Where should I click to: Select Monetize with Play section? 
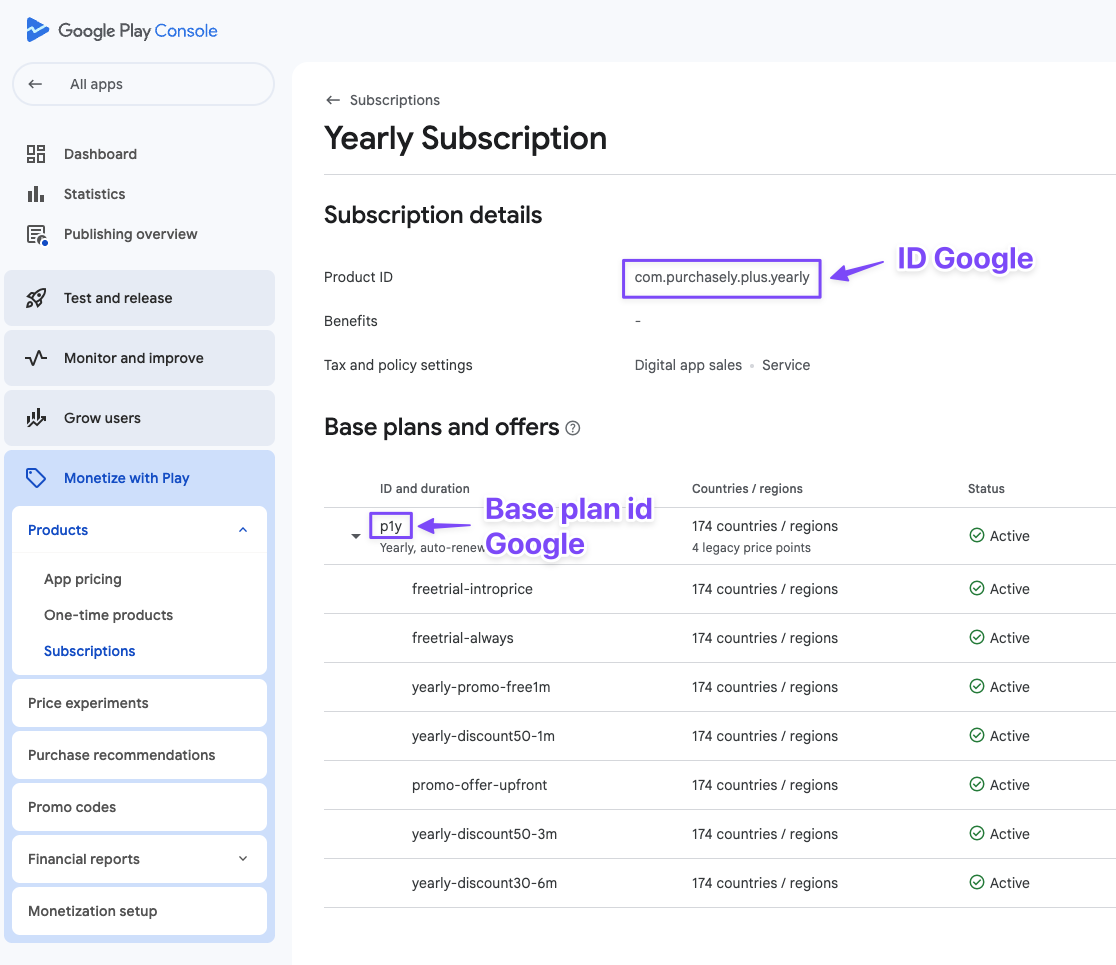(x=140, y=478)
